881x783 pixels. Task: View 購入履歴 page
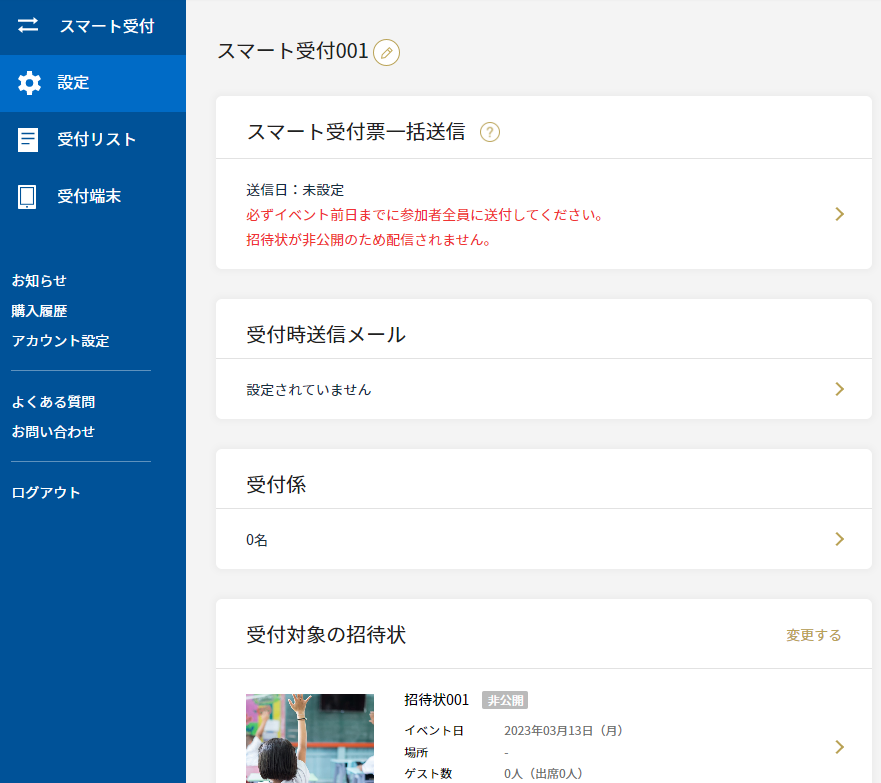point(39,311)
